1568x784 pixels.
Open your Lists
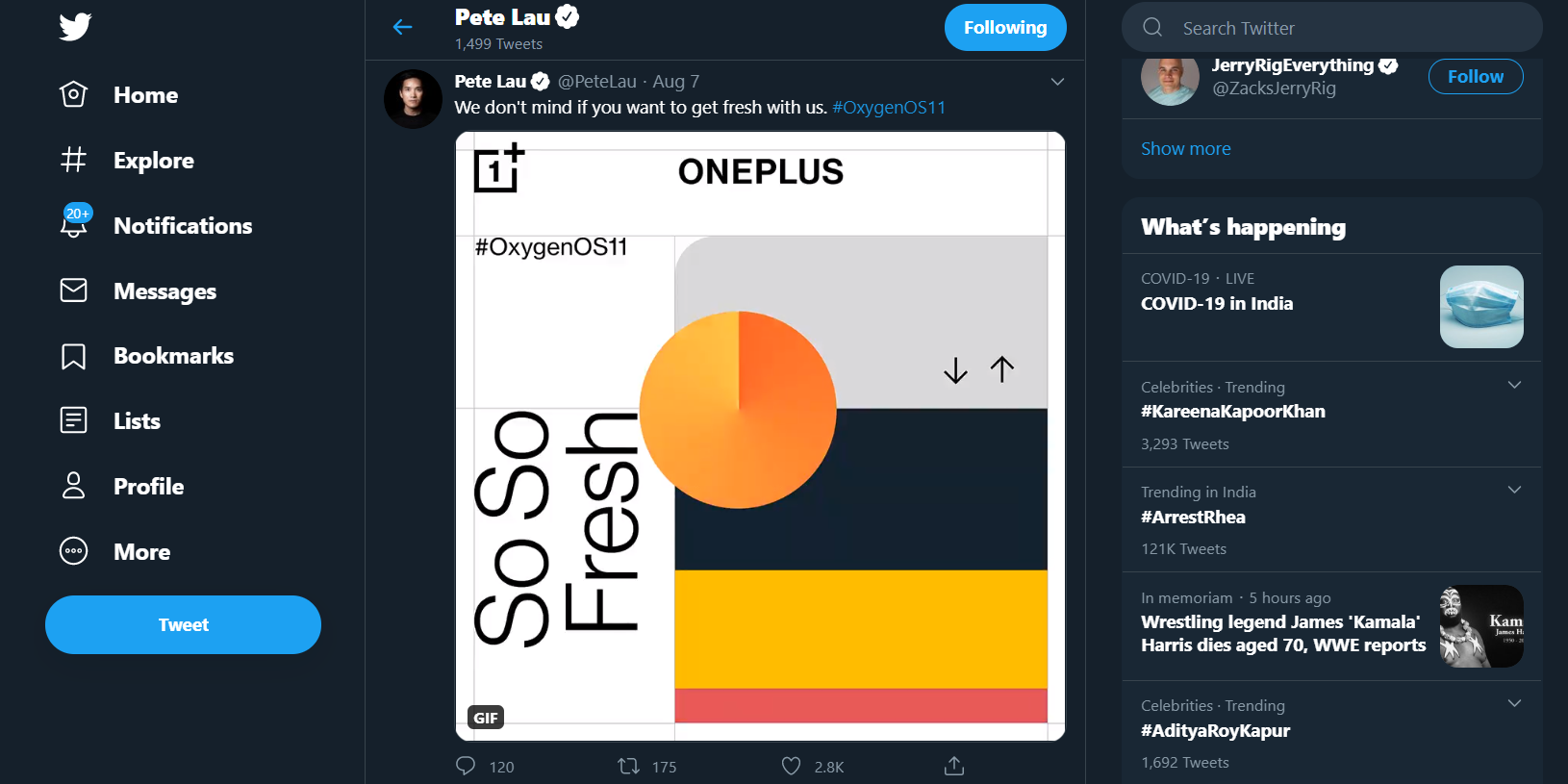137,420
